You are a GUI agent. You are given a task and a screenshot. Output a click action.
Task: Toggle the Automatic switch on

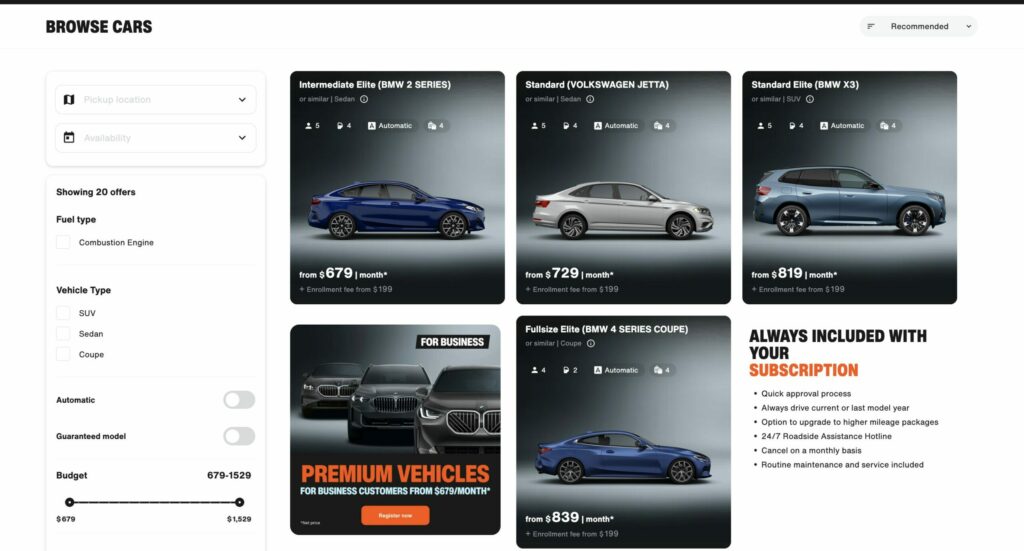coord(239,400)
